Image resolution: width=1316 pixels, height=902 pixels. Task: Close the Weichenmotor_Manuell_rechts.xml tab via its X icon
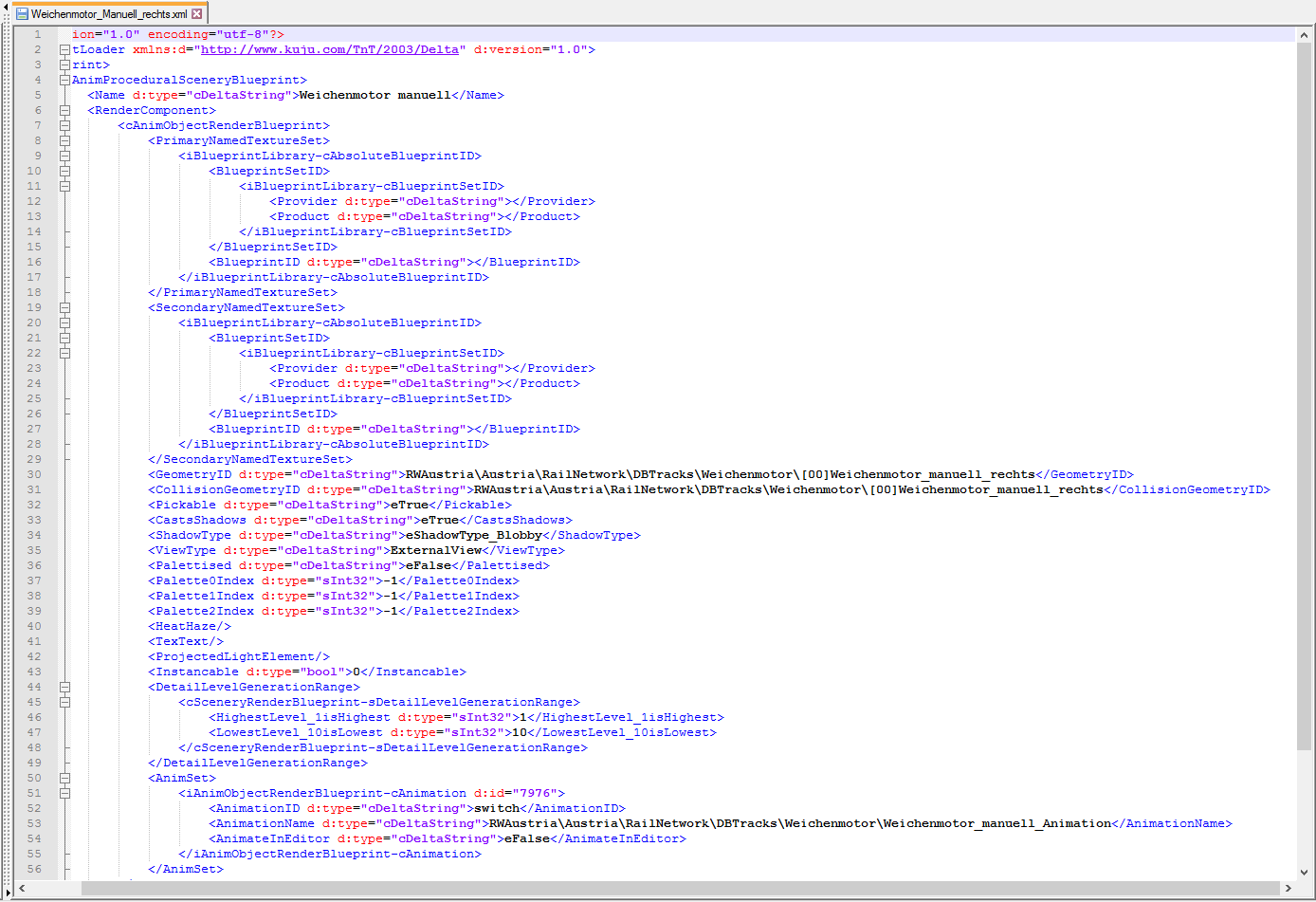197,14
